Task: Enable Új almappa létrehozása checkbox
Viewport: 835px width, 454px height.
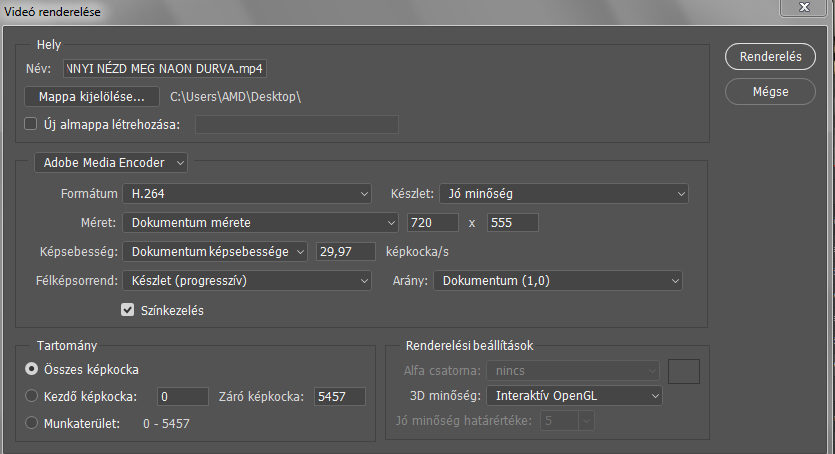Action: [31, 124]
